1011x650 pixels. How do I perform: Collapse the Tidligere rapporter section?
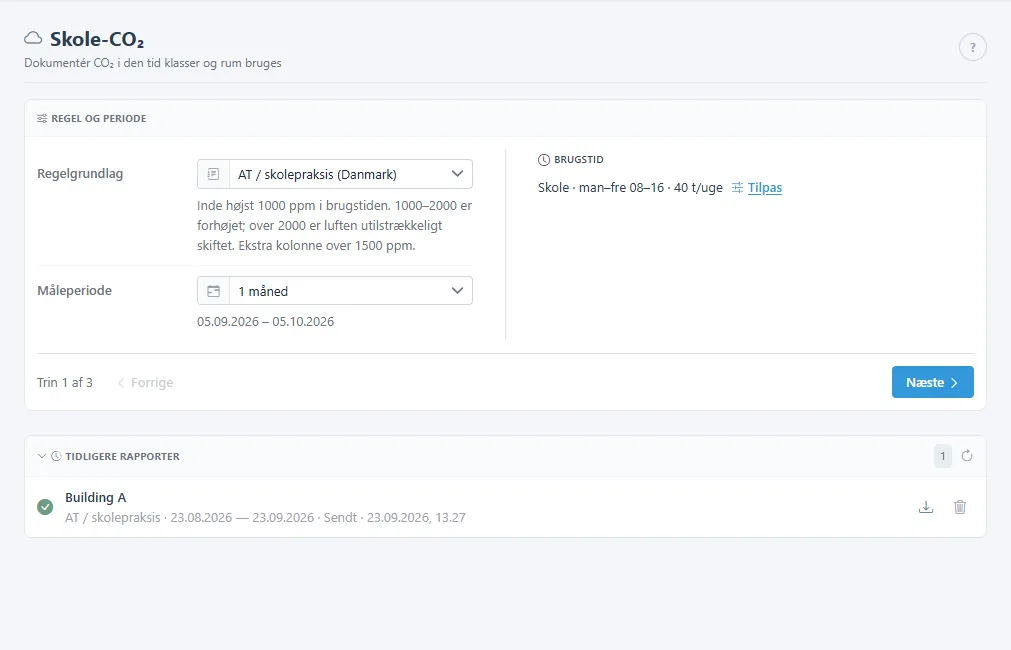click(x=42, y=457)
